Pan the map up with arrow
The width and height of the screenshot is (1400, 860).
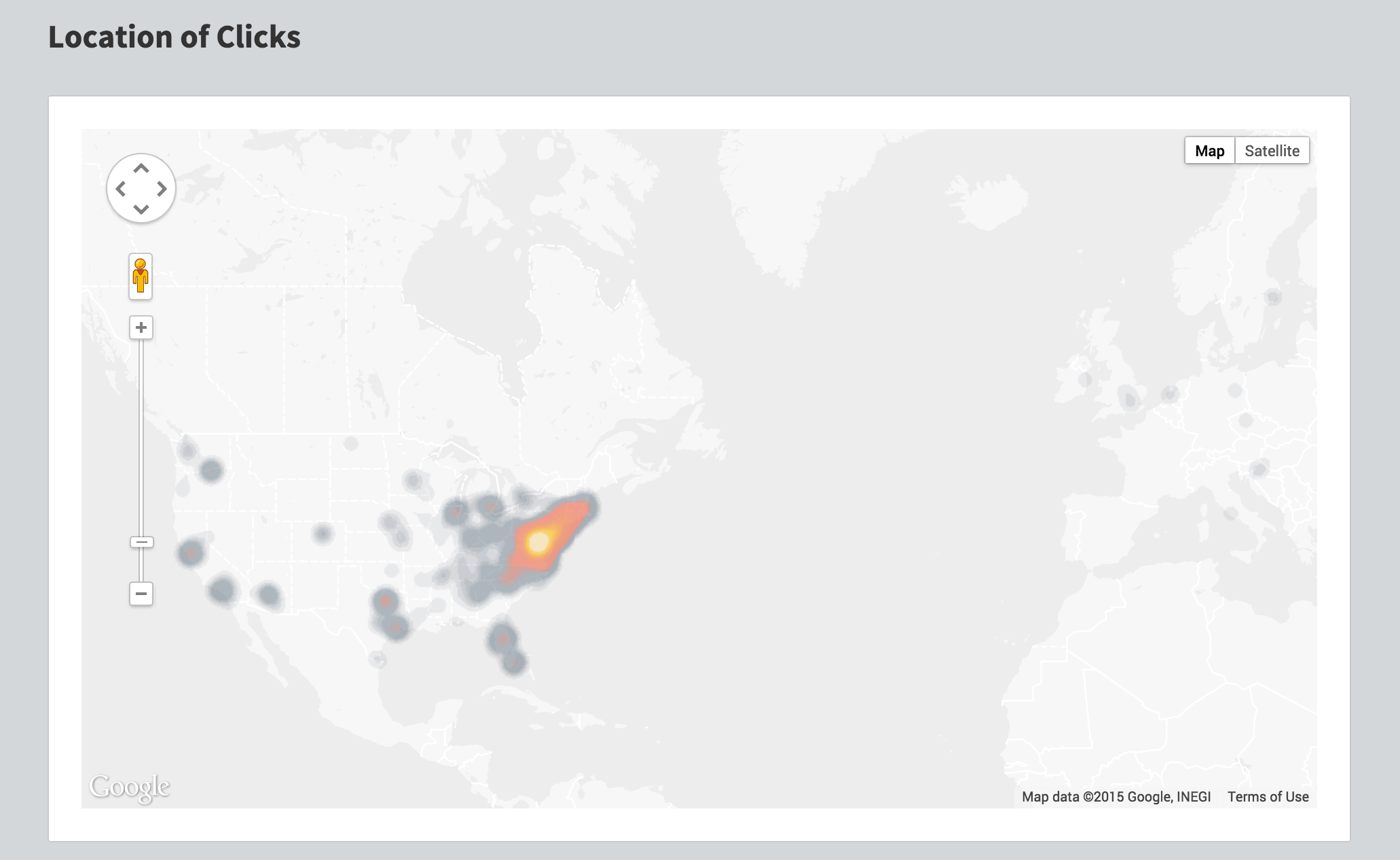[141, 168]
